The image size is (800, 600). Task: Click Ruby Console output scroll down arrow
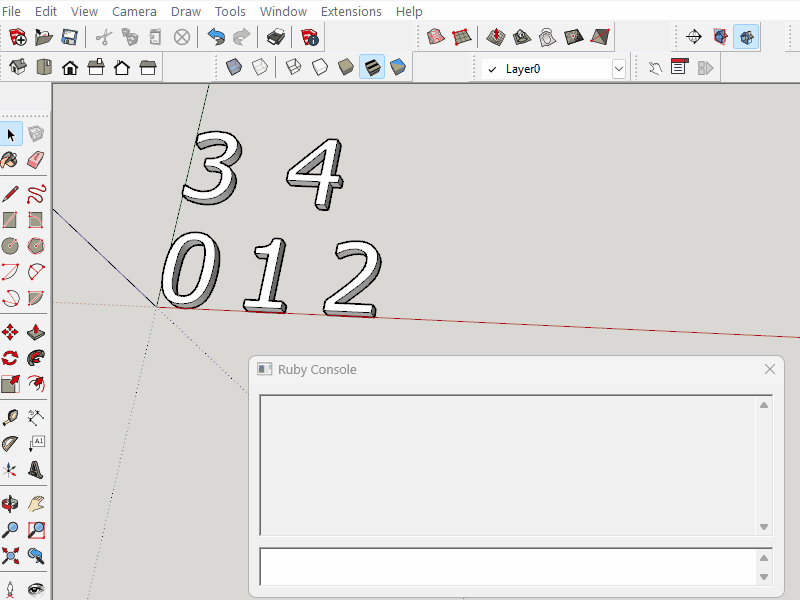click(764, 527)
